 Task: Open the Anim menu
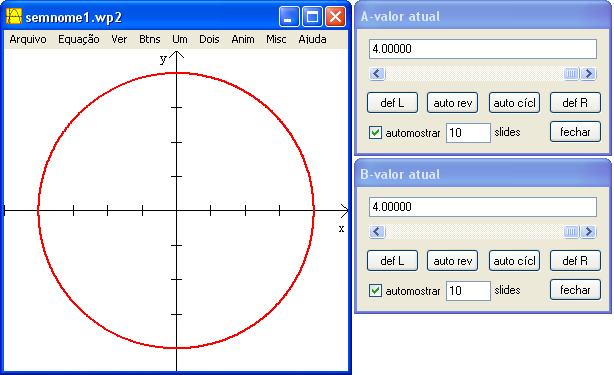243,39
